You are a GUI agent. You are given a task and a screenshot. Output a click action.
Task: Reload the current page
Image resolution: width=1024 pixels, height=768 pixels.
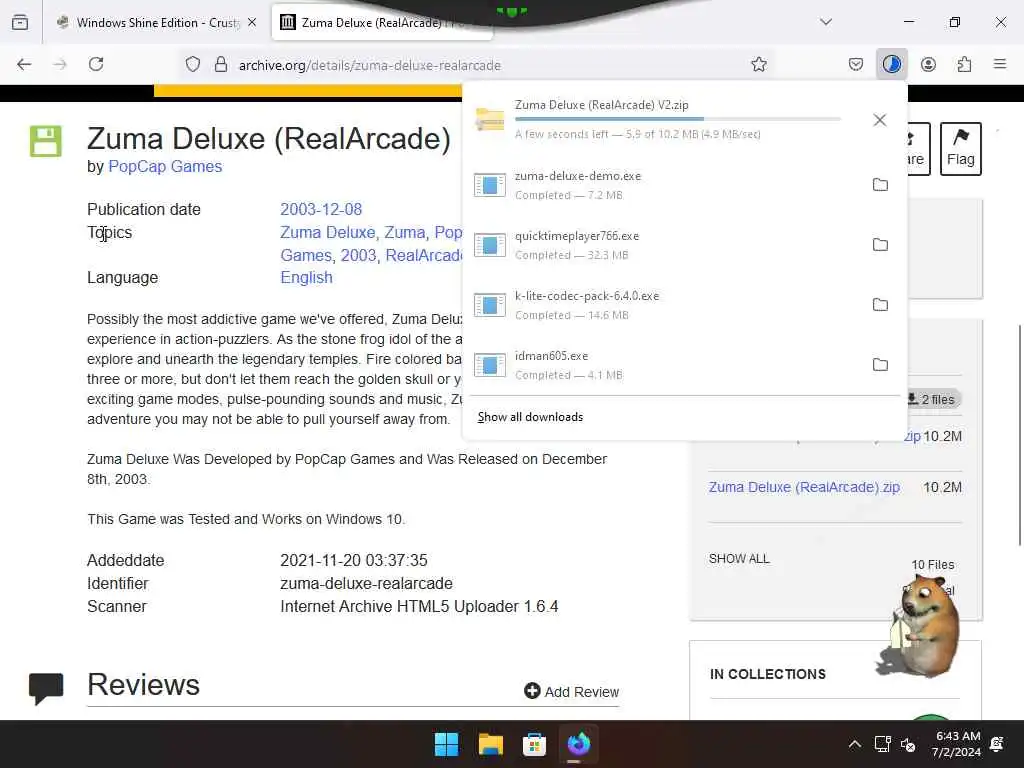pyautogui.click(x=96, y=64)
